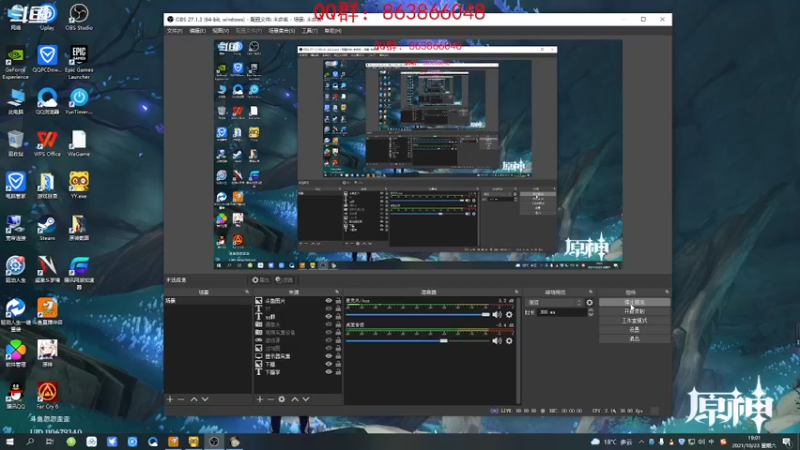Toggle visibility of the last text source
The height and width of the screenshot is (450, 800).
(329, 372)
